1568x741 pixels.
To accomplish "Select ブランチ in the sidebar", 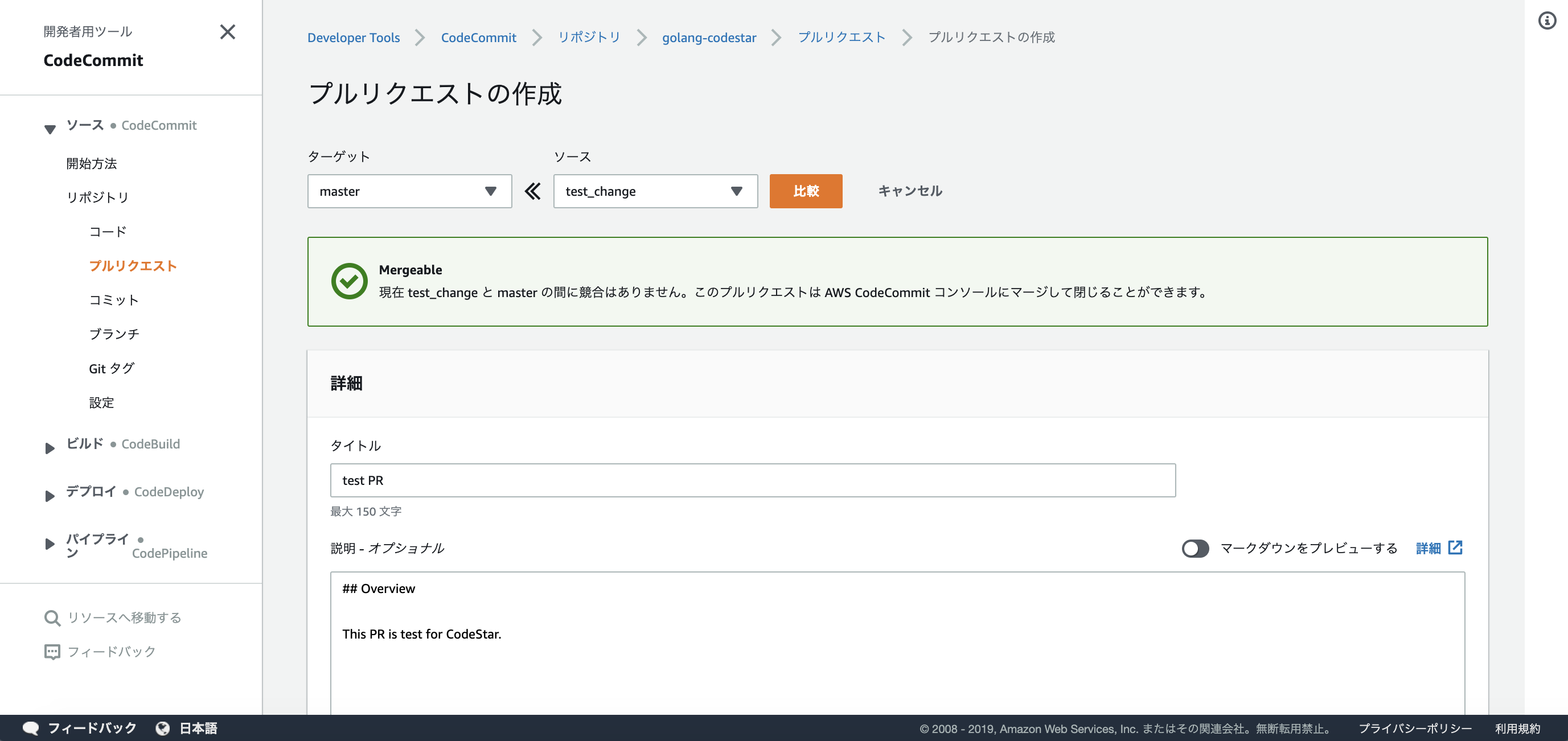I will (114, 334).
